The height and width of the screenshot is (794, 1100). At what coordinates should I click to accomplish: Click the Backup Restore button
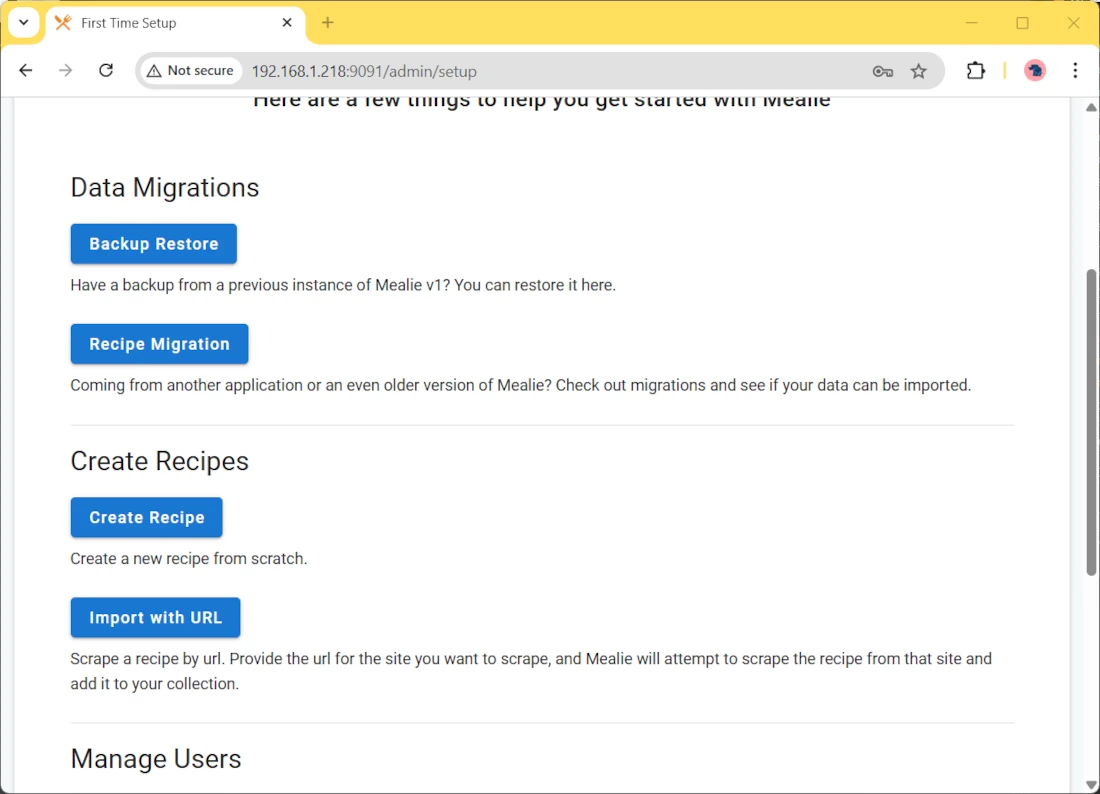[x=154, y=244]
